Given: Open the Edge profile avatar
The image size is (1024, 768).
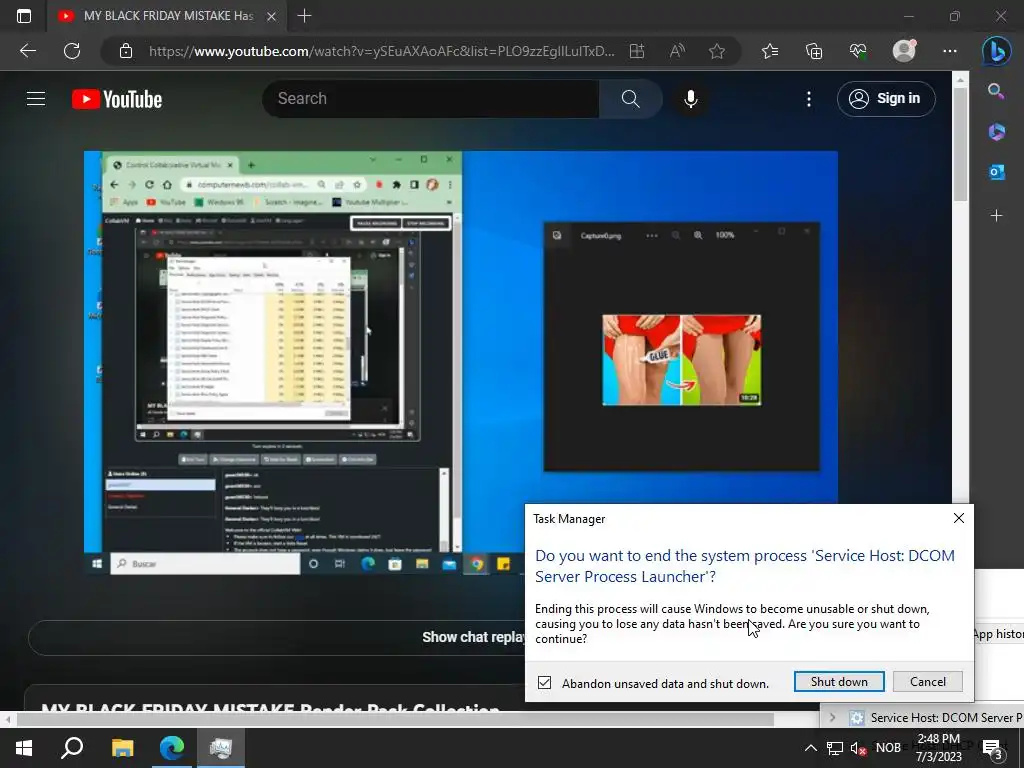Looking at the screenshot, I should click(x=904, y=51).
